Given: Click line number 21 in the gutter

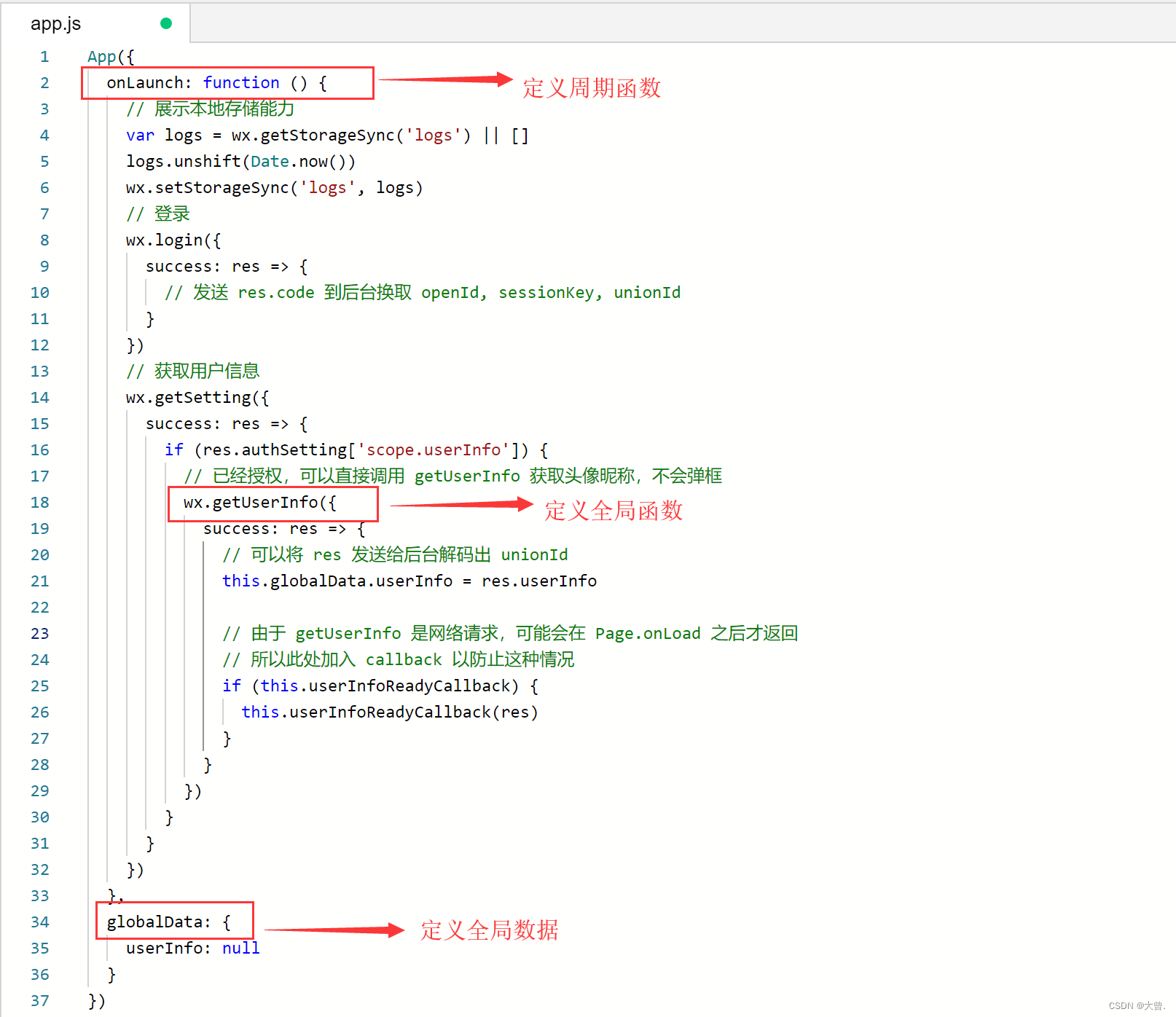Looking at the screenshot, I should click(x=40, y=581).
